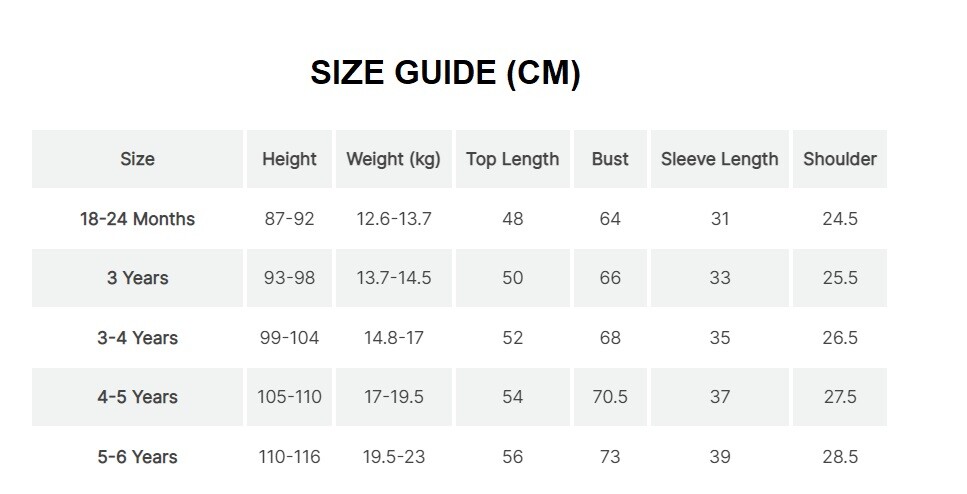Click shoulder value 24.5

point(840,219)
